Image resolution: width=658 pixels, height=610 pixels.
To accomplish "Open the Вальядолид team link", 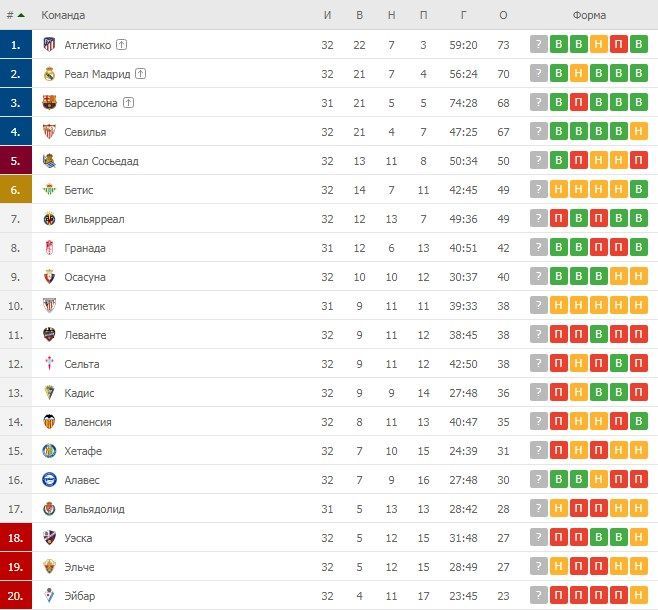I will click(94, 509).
